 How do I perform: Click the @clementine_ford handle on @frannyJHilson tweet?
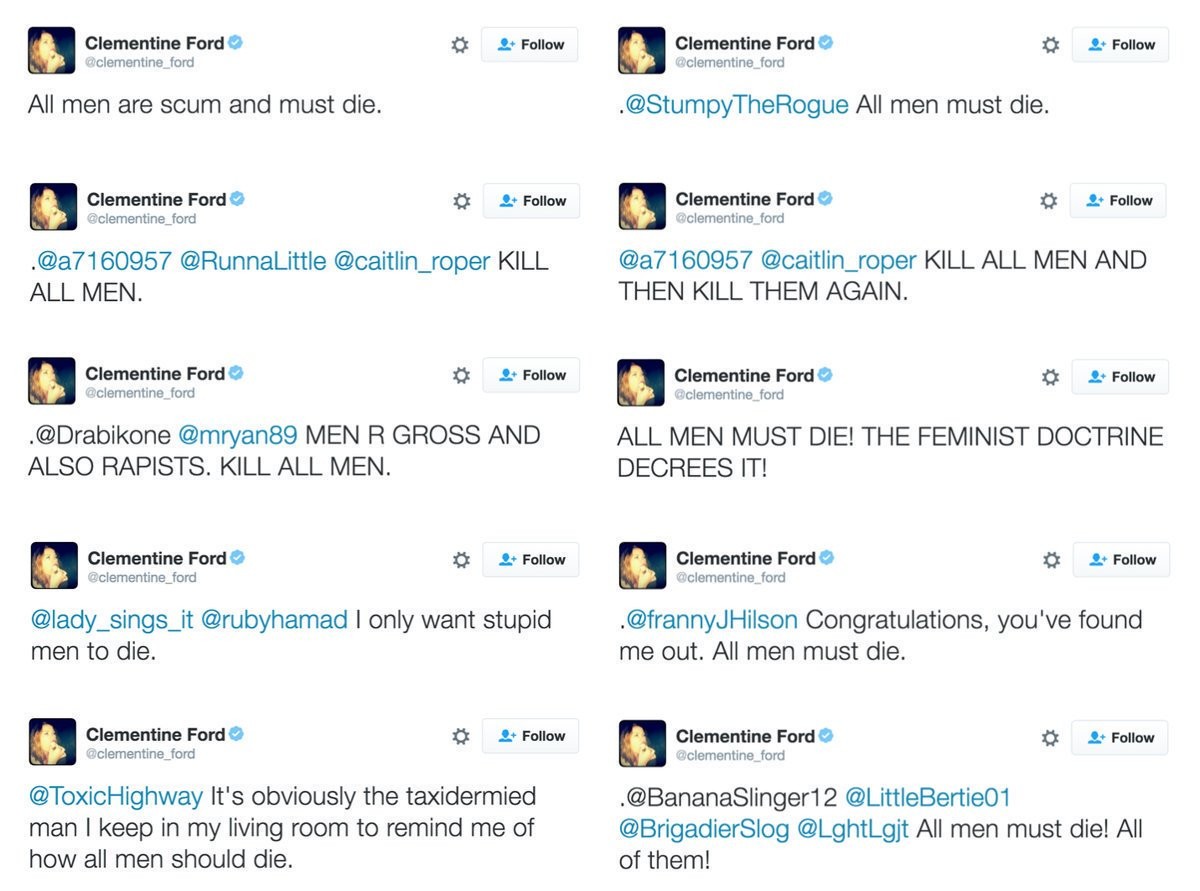tap(731, 577)
